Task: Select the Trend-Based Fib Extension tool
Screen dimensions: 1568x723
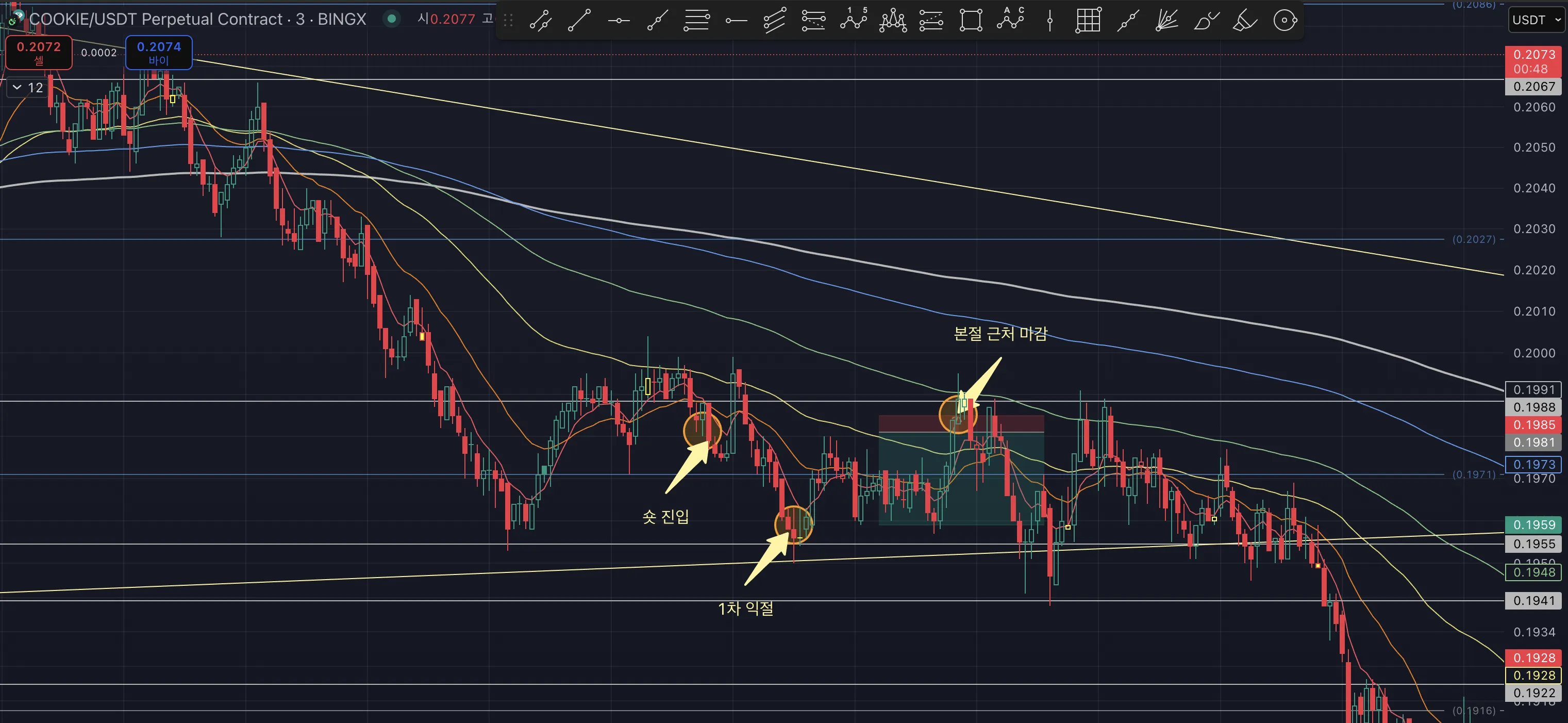Action: 814,21
